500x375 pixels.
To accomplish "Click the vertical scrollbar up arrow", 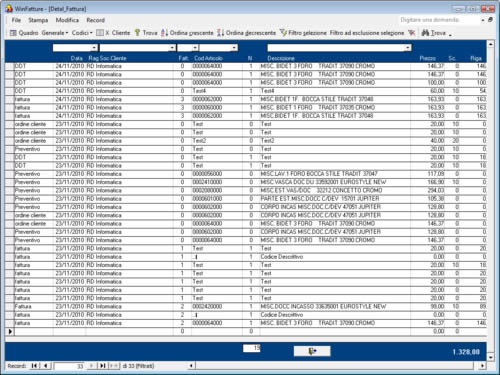I will (x=490, y=44).
